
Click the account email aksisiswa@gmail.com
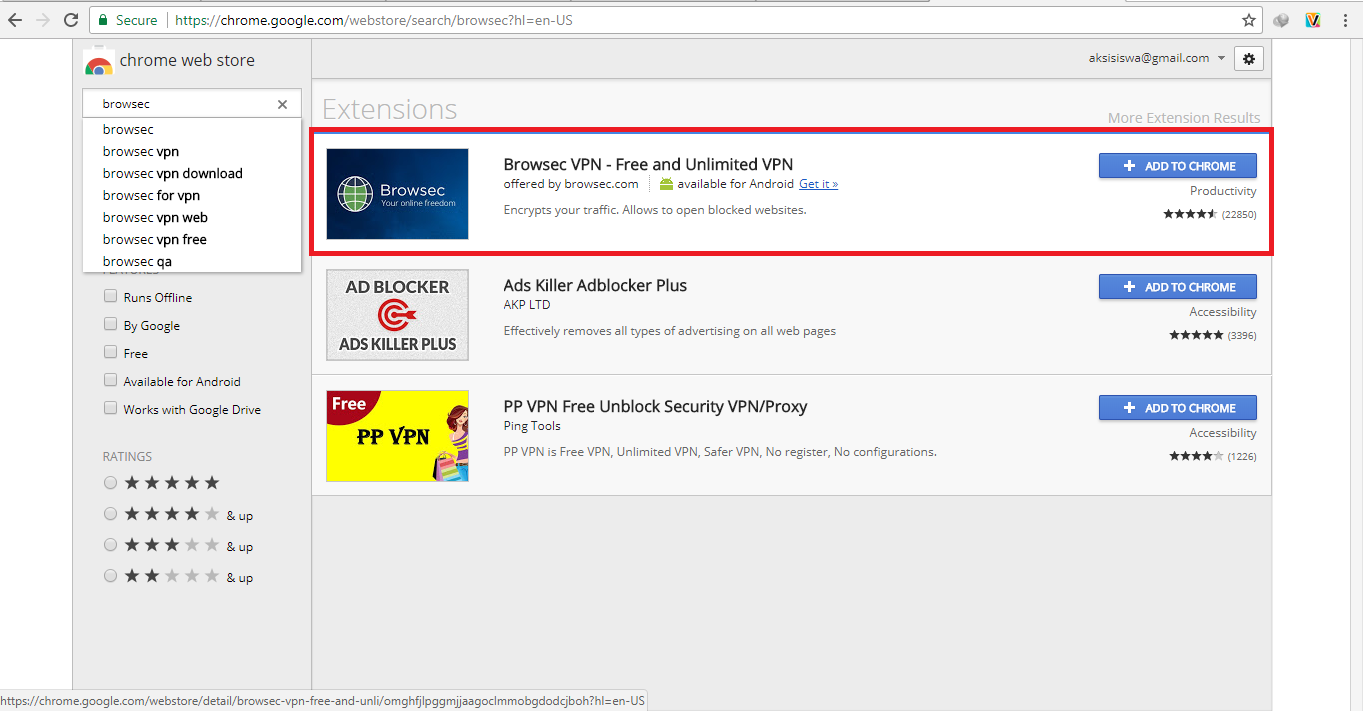tap(1149, 58)
